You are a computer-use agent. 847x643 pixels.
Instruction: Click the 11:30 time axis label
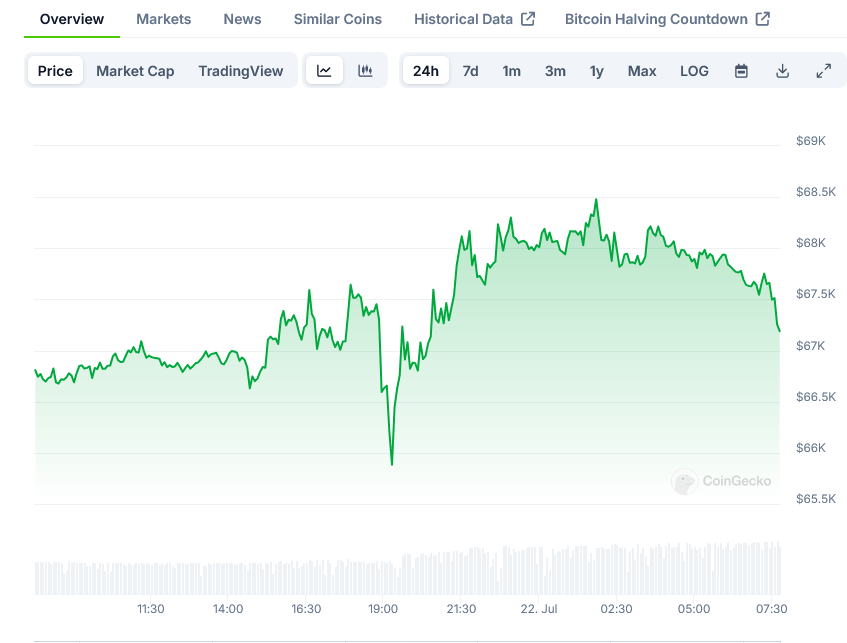coord(151,609)
